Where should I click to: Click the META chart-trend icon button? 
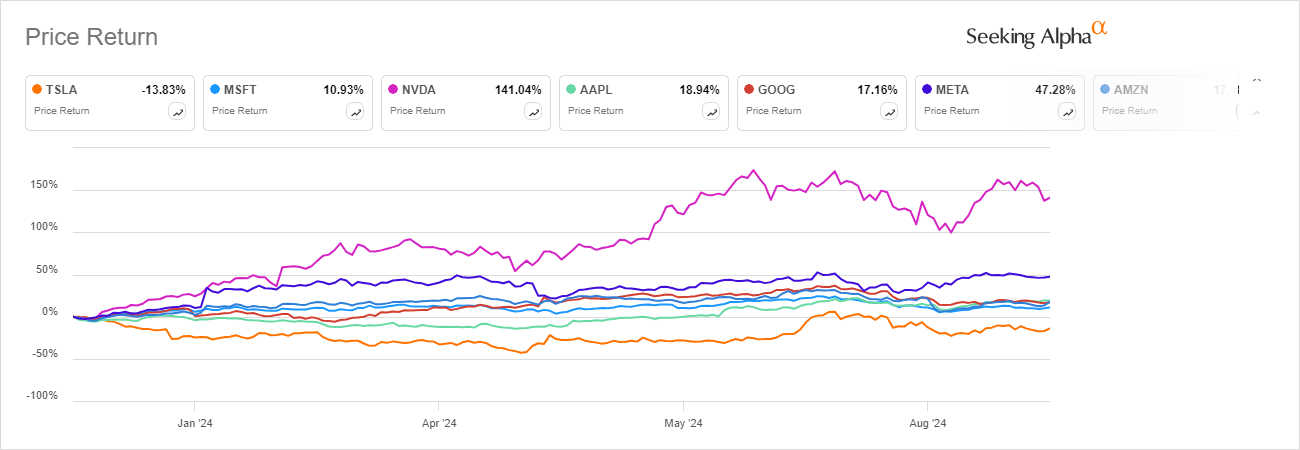pyautogui.click(x=1066, y=112)
